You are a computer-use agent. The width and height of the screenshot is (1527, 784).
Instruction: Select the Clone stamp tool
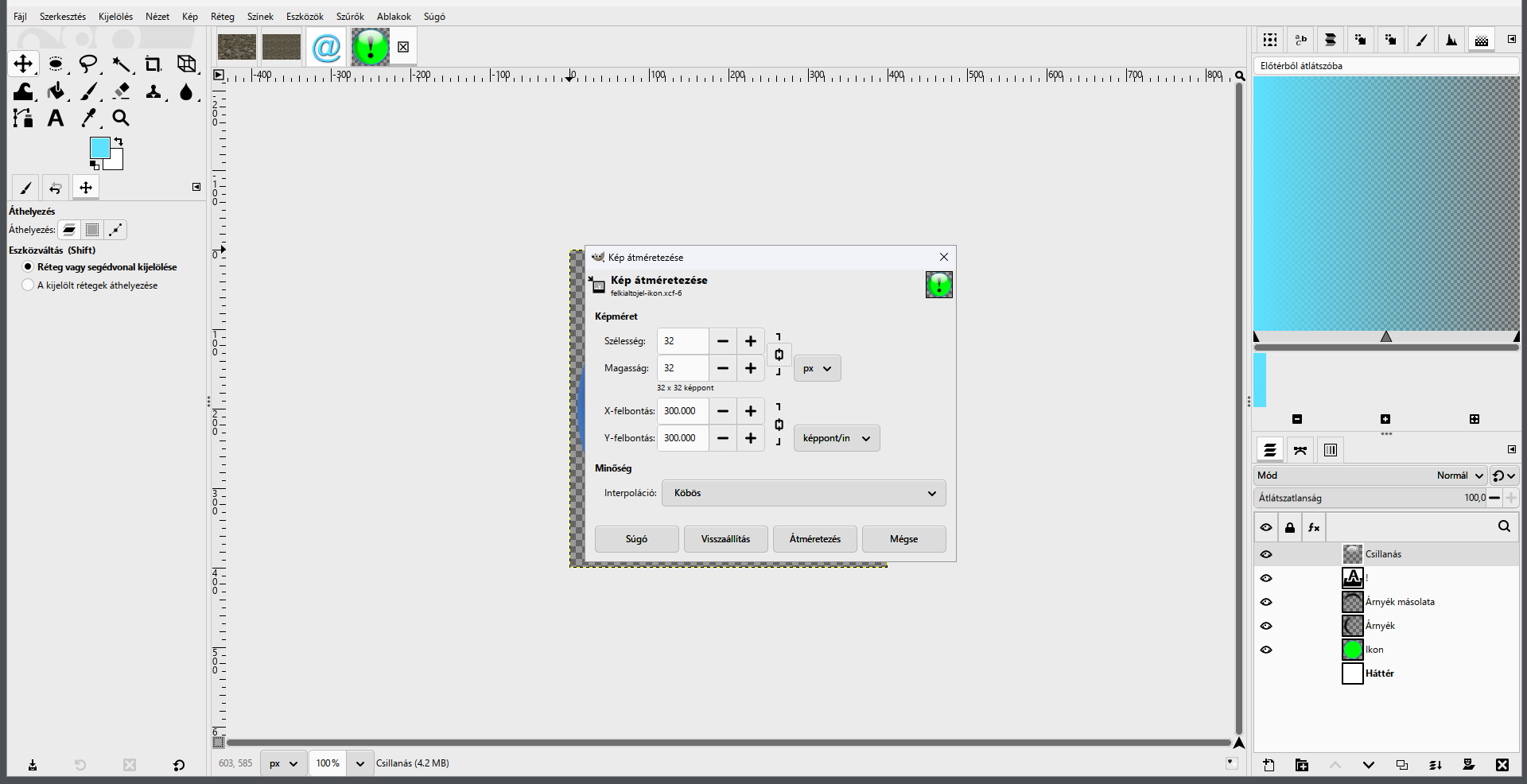153,91
